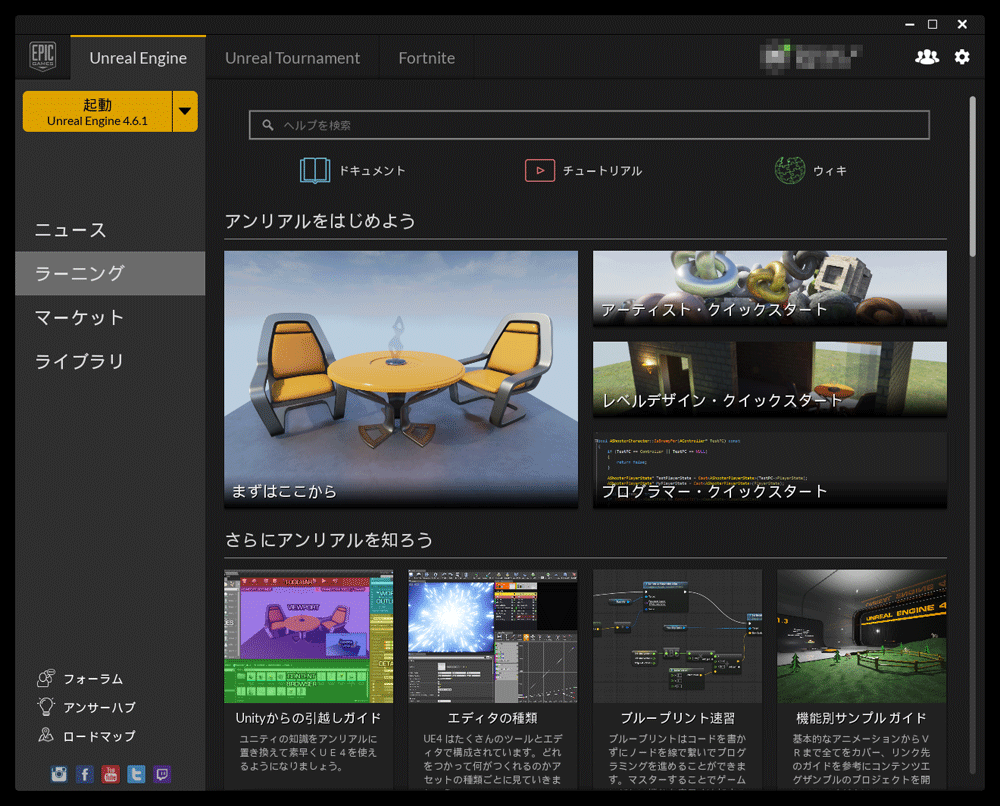Open the 機能別サンプルガイド thumbnail image
Screen dimensions: 1000x806
tap(862, 636)
